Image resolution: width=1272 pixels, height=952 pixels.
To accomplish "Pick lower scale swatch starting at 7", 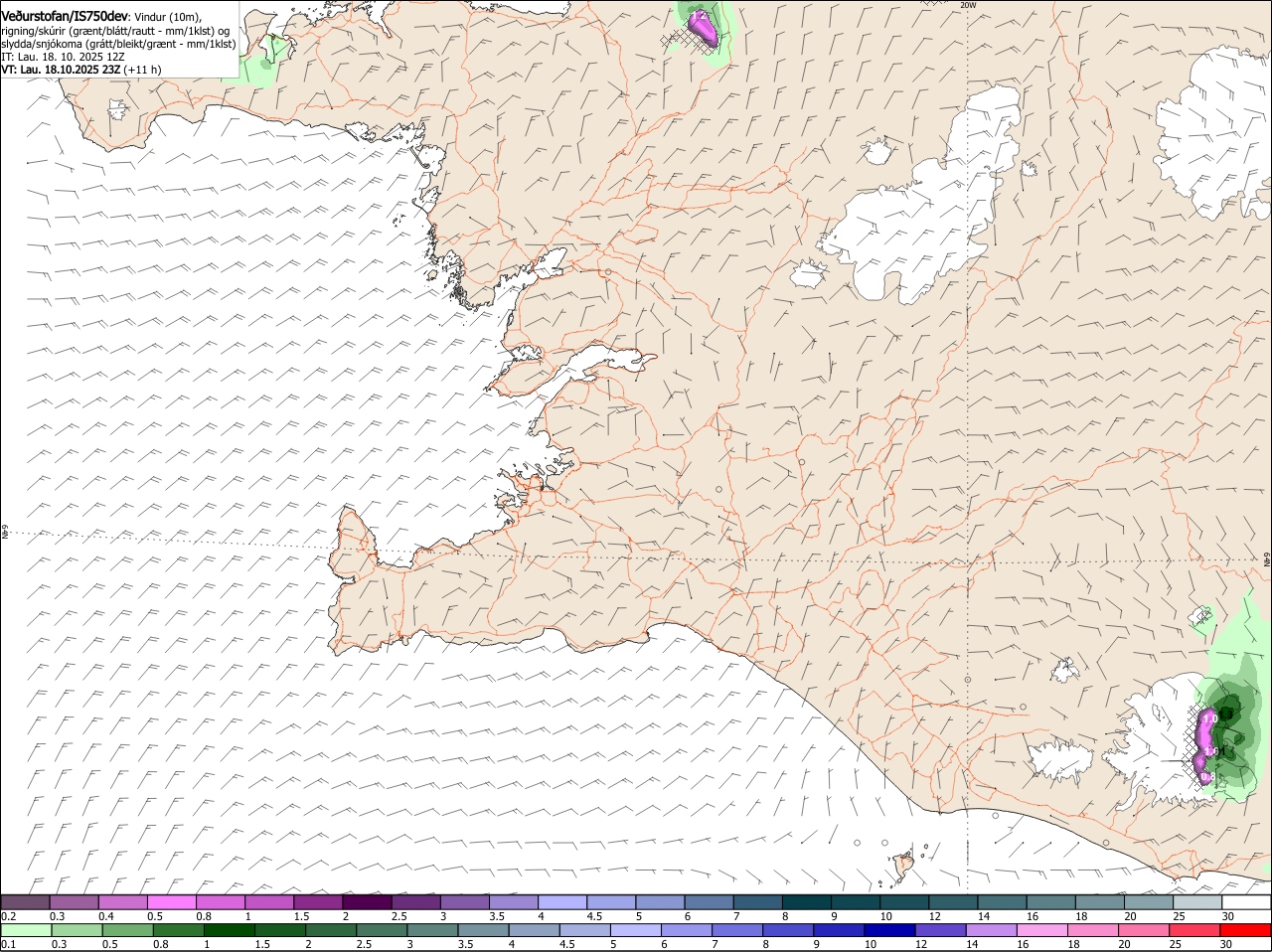I will tap(739, 930).
